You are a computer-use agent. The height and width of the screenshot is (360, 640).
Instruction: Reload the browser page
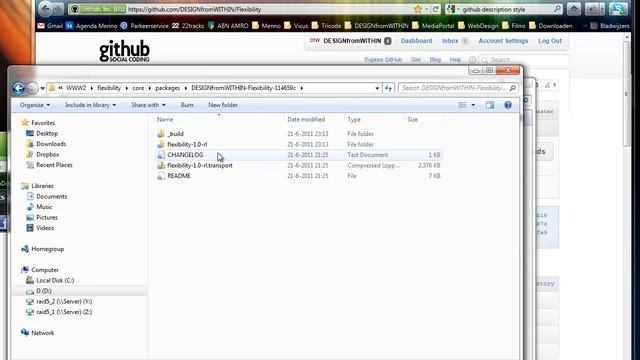pos(436,9)
